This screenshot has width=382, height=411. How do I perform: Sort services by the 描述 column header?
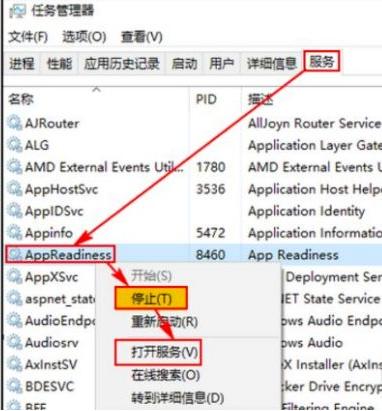pyautogui.click(x=260, y=99)
